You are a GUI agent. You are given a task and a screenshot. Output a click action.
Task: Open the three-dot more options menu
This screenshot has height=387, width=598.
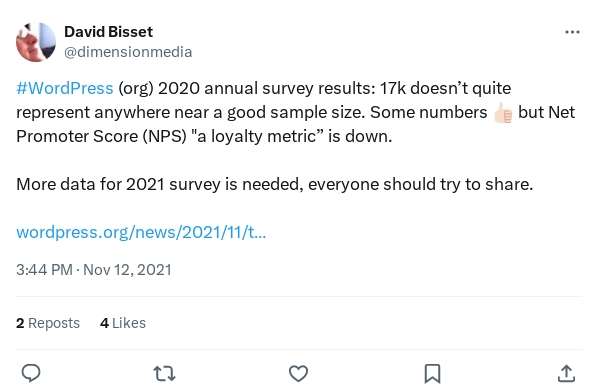coord(572,32)
